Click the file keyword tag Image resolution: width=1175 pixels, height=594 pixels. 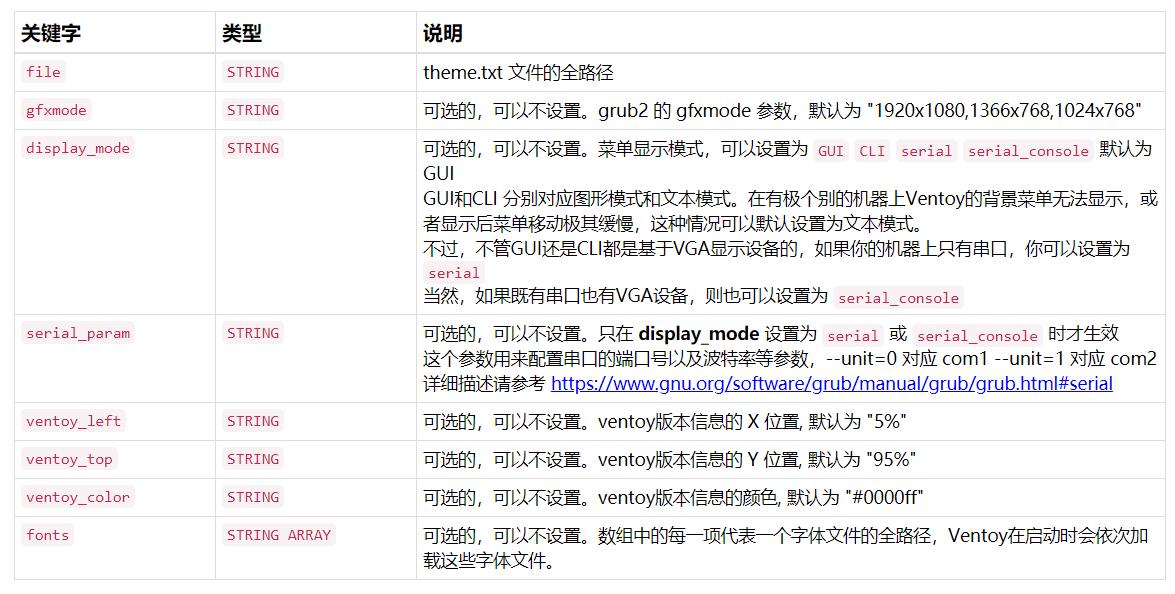click(x=42, y=71)
